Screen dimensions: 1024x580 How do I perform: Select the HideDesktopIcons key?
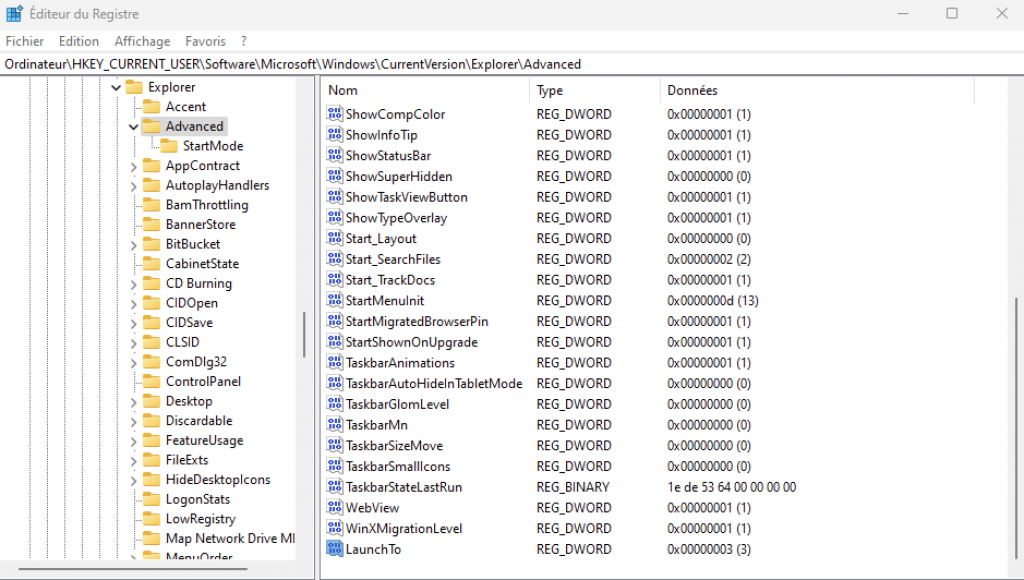pyautogui.click(x=217, y=479)
